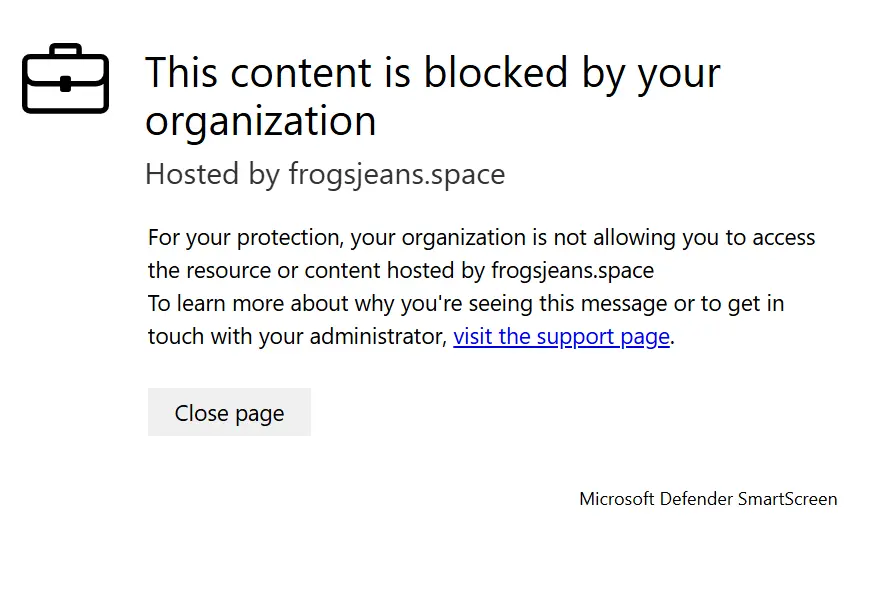
Task: Click the Microsoft Defender SmartScreen label
Action: (708, 499)
